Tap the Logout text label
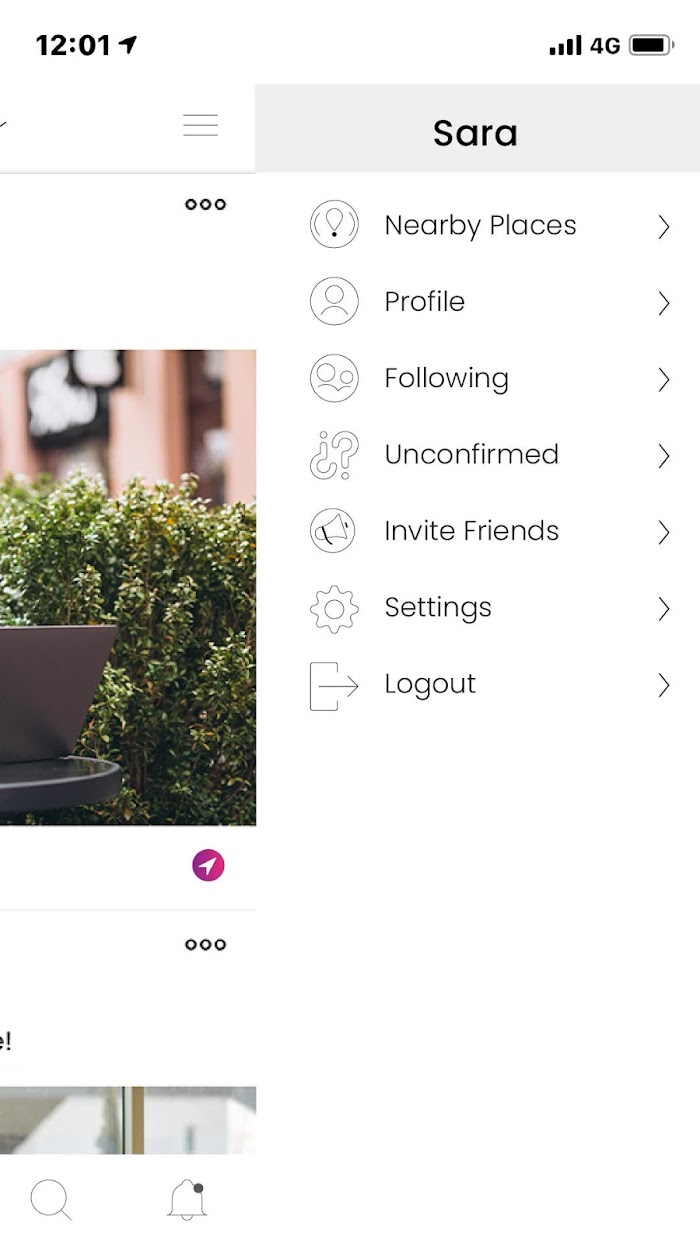 pyautogui.click(x=430, y=685)
